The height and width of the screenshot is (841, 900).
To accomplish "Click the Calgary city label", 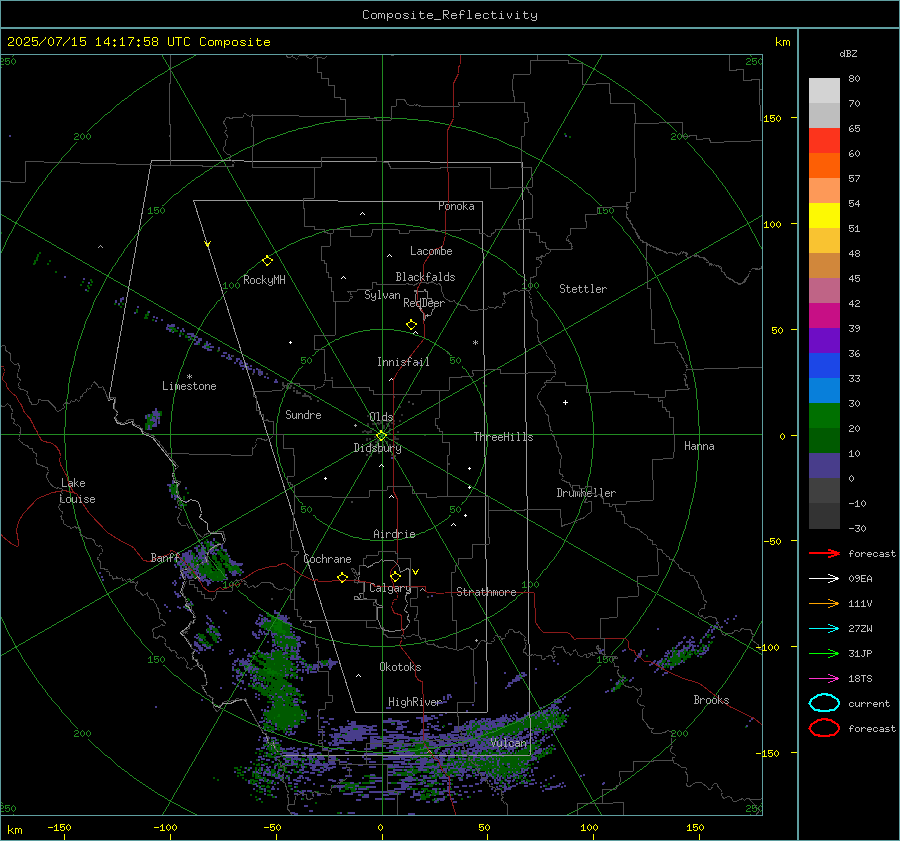I will click(390, 588).
